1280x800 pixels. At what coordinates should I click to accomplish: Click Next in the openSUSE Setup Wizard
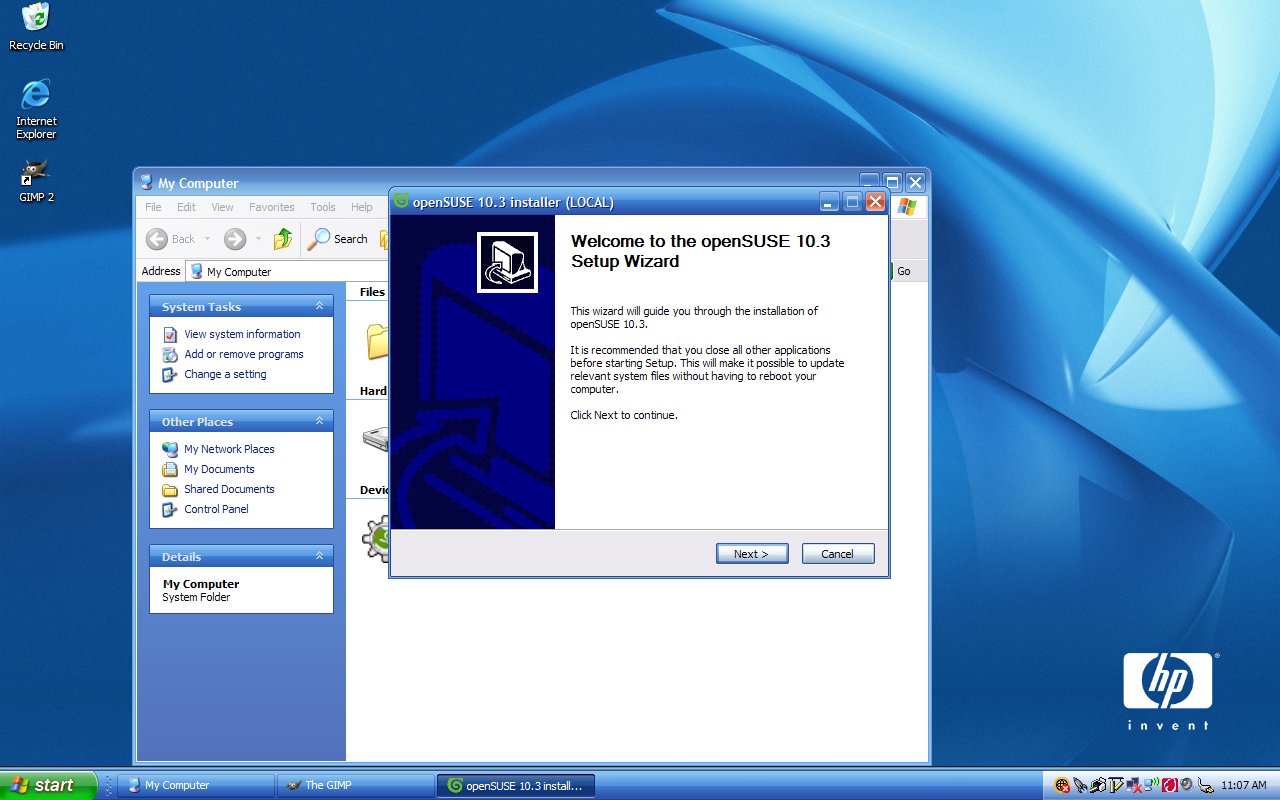pyautogui.click(x=752, y=554)
